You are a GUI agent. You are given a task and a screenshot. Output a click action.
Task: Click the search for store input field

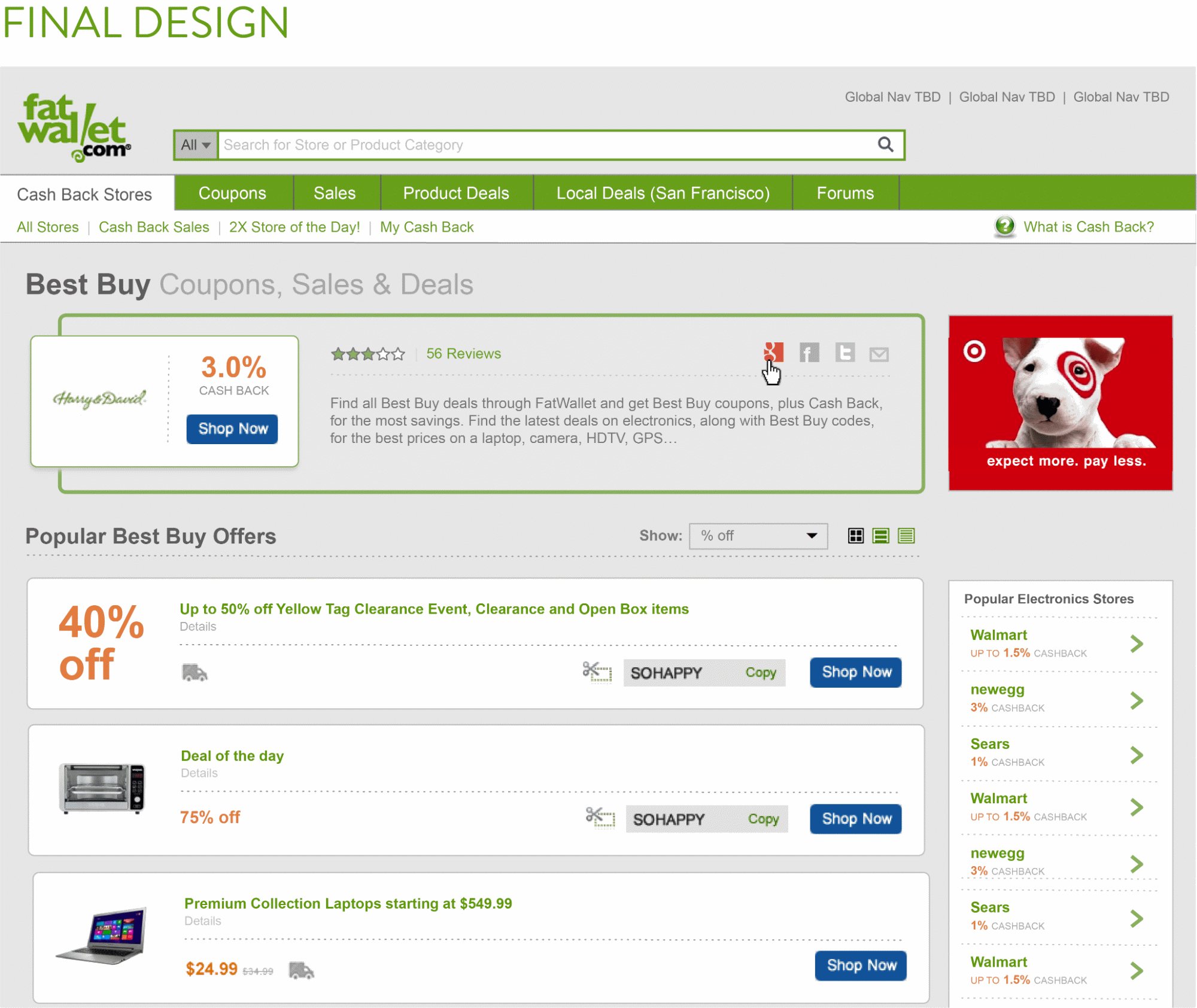click(545, 145)
